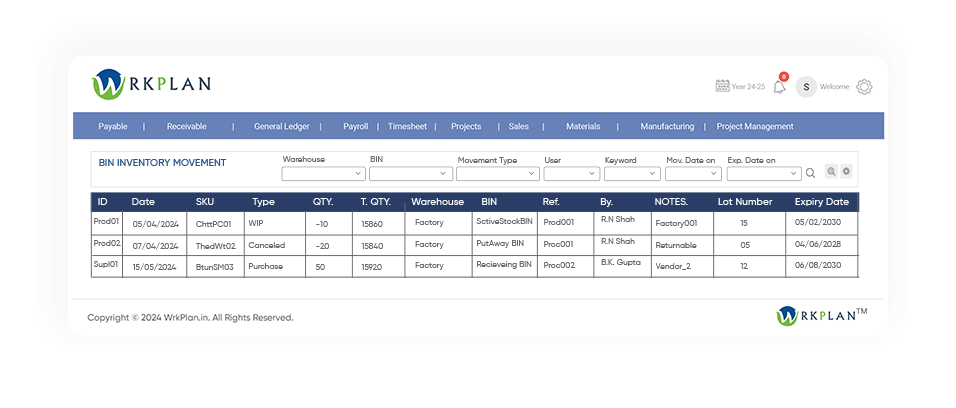This screenshot has height=408, width=956.
Task: Open the notification bell
Action: (779, 87)
